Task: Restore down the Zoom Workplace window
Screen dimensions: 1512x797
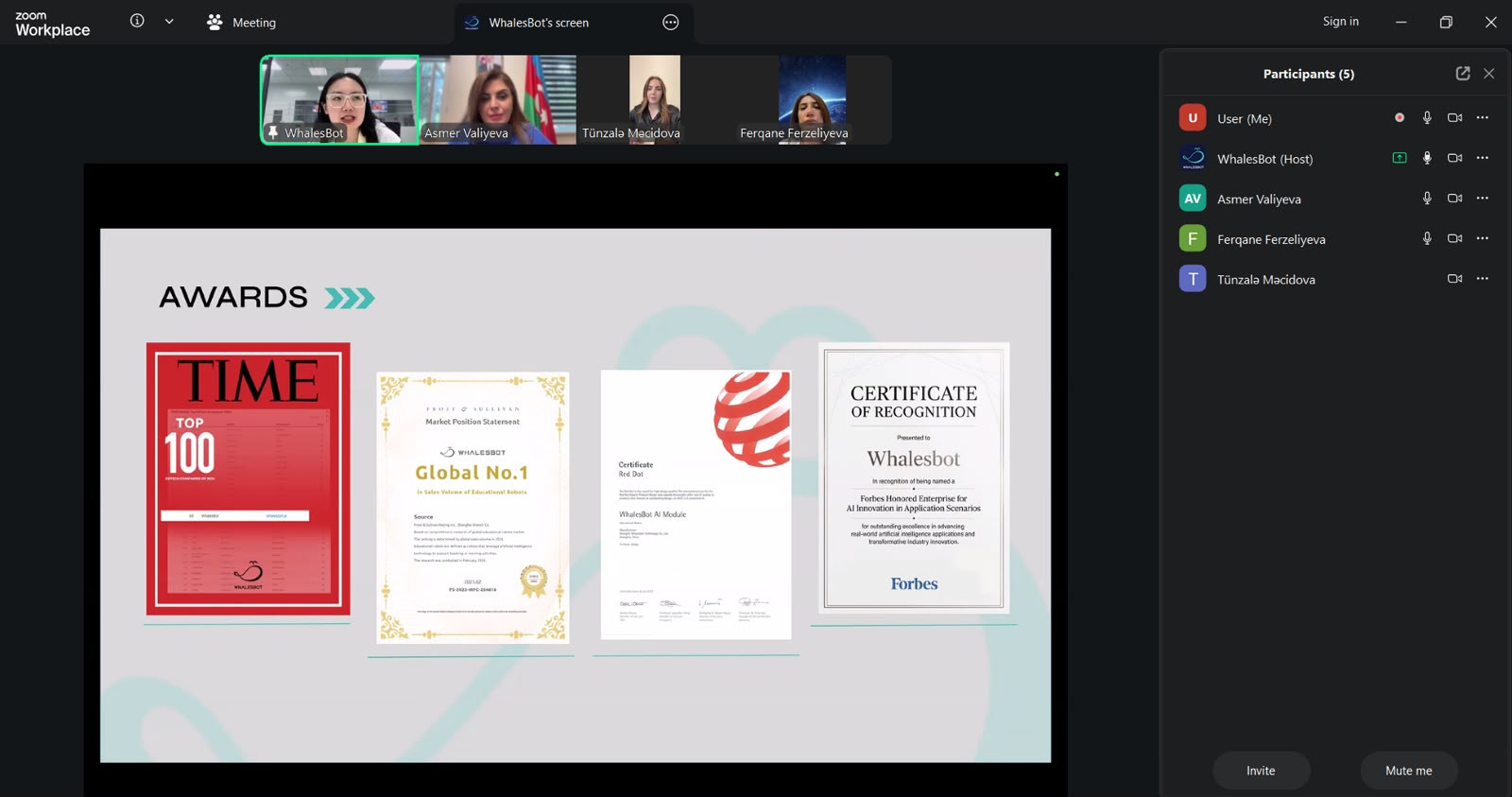Action: [1446, 22]
